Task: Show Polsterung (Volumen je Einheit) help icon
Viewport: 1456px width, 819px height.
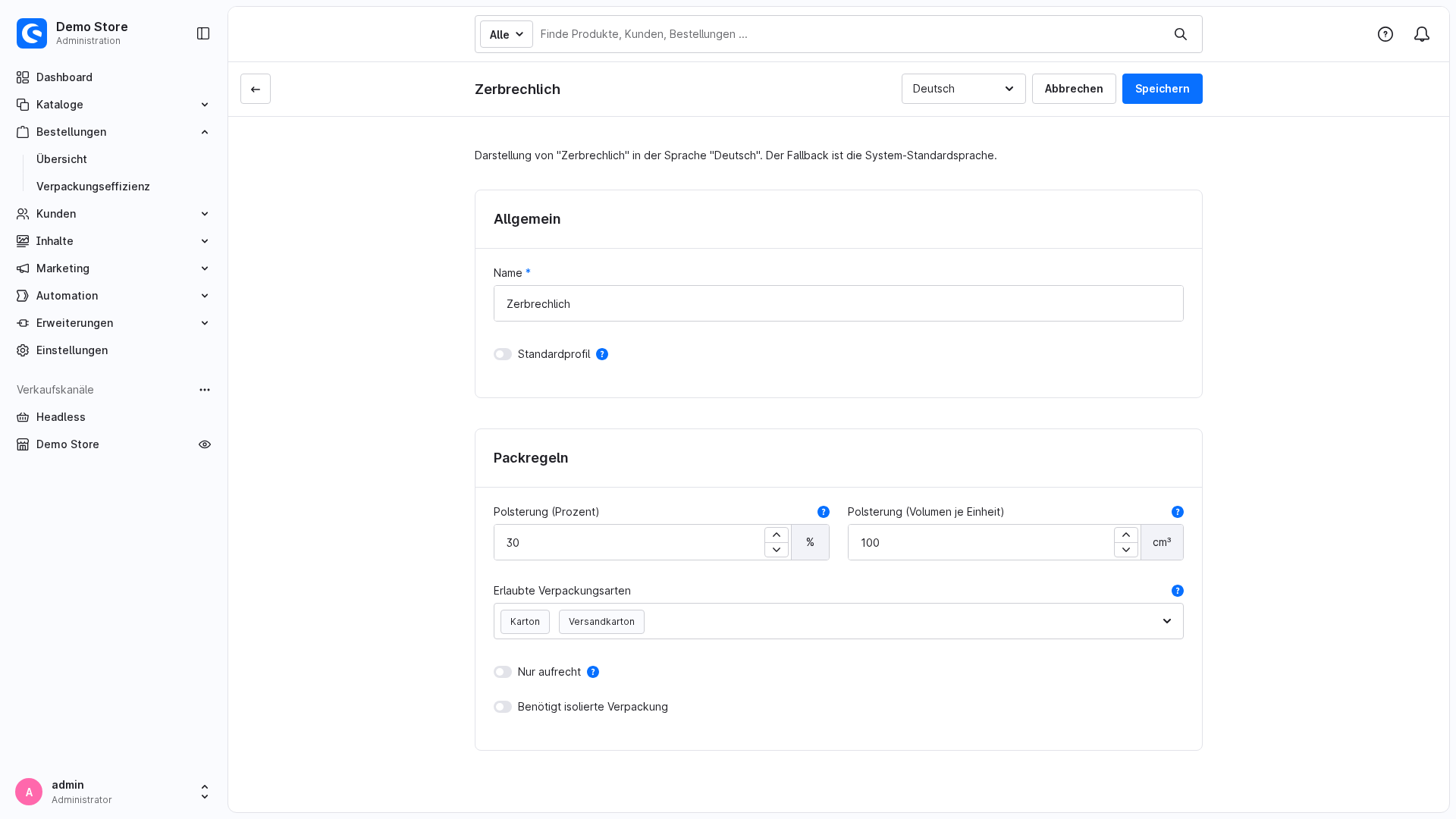Action: click(x=1178, y=512)
